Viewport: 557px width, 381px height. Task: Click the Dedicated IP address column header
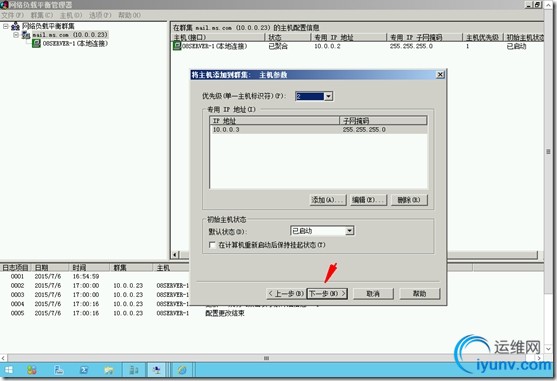pyautogui.click(x=349, y=37)
